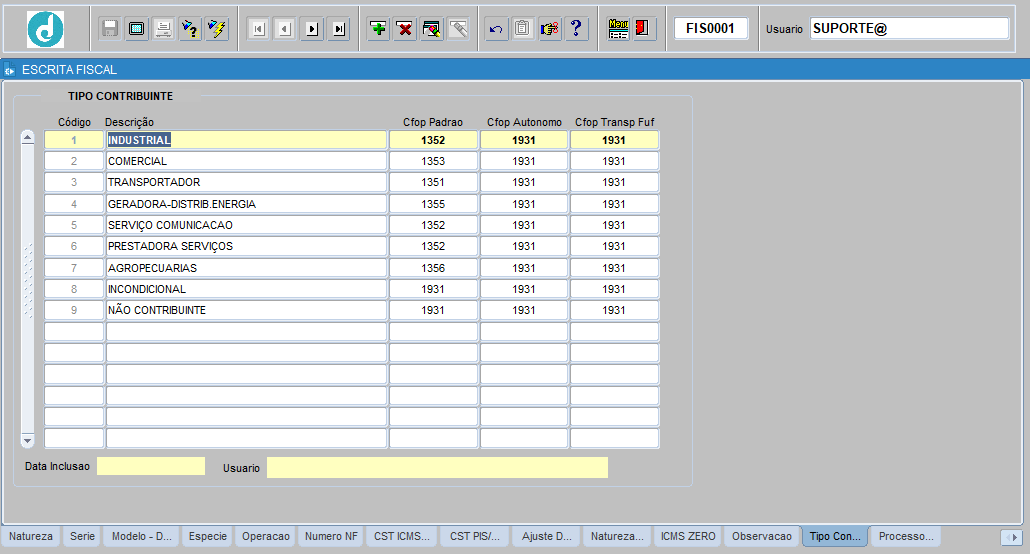The width and height of the screenshot is (1030, 554).
Task: Click Cfop Padrao 1355 for GERADORA row
Action: pyautogui.click(x=433, y=204)
